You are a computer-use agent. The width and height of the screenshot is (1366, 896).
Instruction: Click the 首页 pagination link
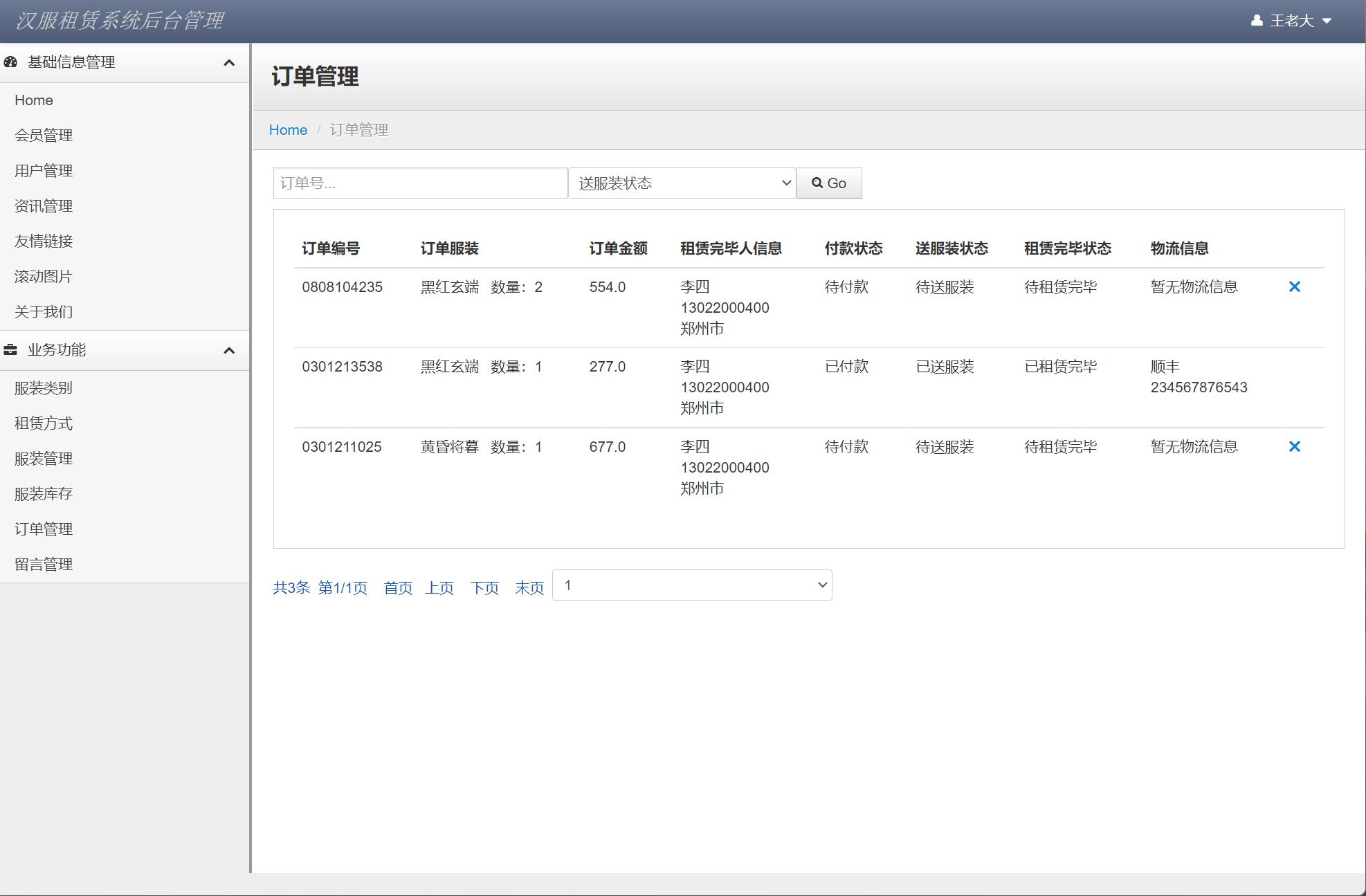pos(398,588)
